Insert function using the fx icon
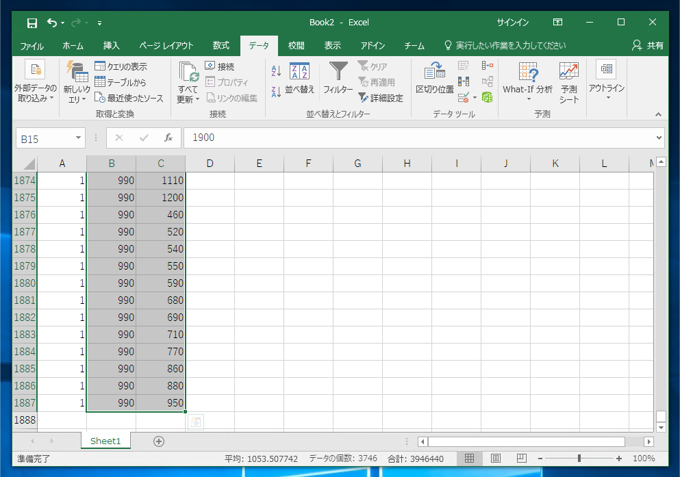Image resolution: width=680 pixels, height=477 pixels. coord(168,138)
